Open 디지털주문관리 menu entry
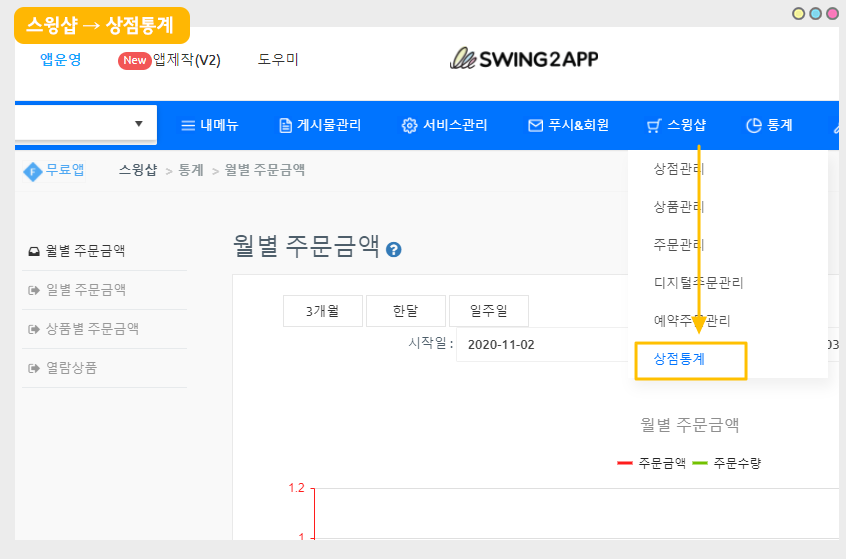 (699, 283)
